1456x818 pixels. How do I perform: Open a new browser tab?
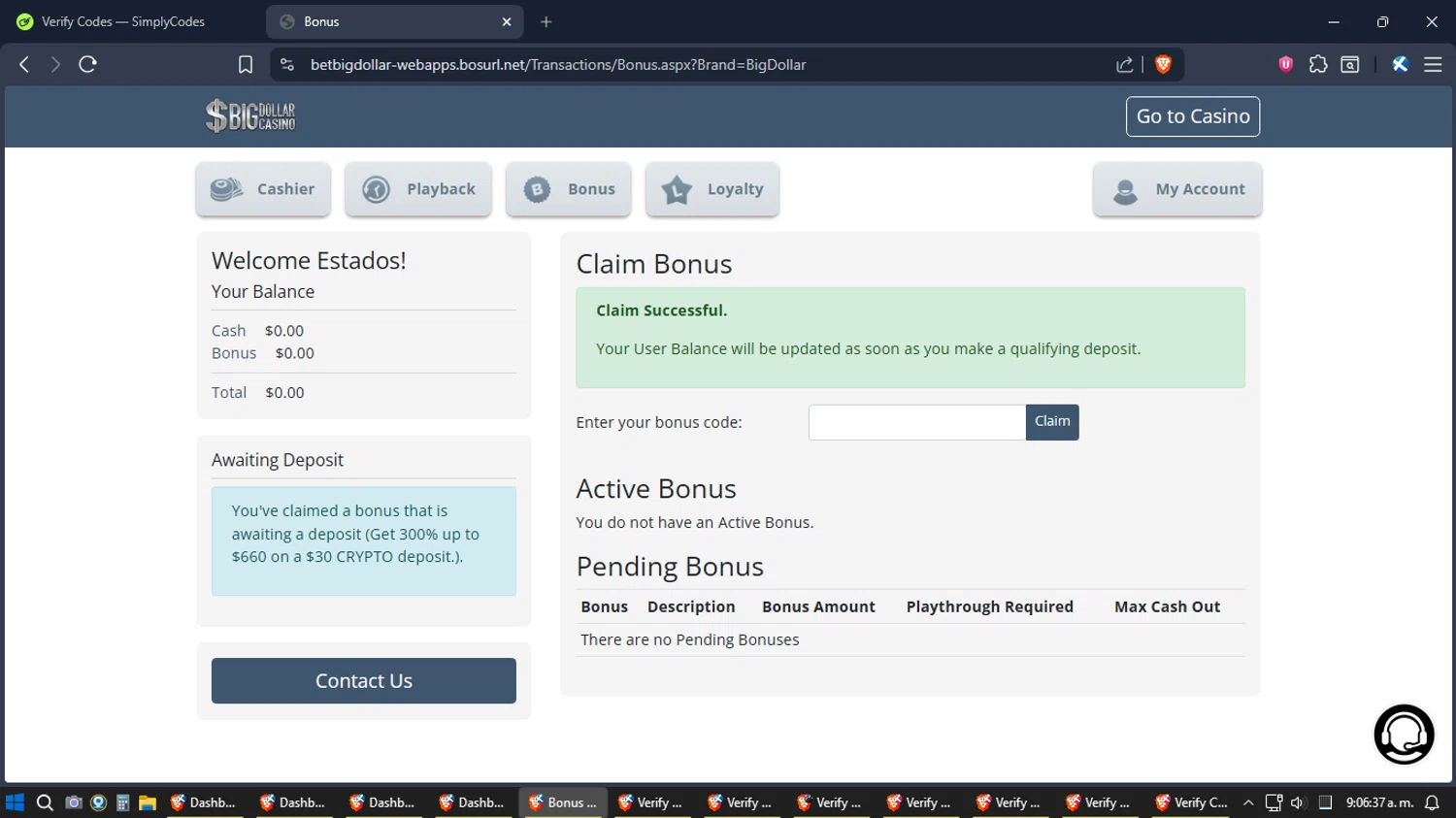[546, 21]
